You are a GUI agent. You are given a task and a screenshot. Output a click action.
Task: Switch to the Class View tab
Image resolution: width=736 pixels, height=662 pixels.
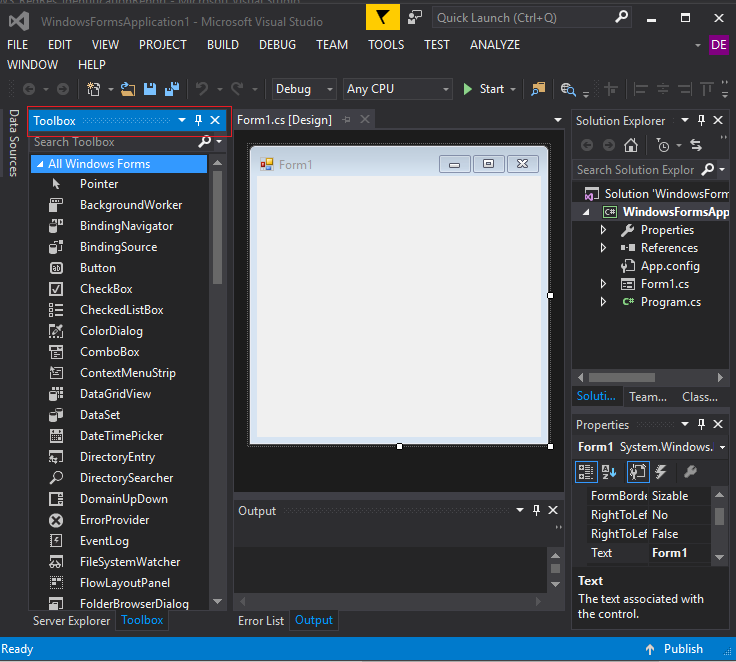[700, 397]
